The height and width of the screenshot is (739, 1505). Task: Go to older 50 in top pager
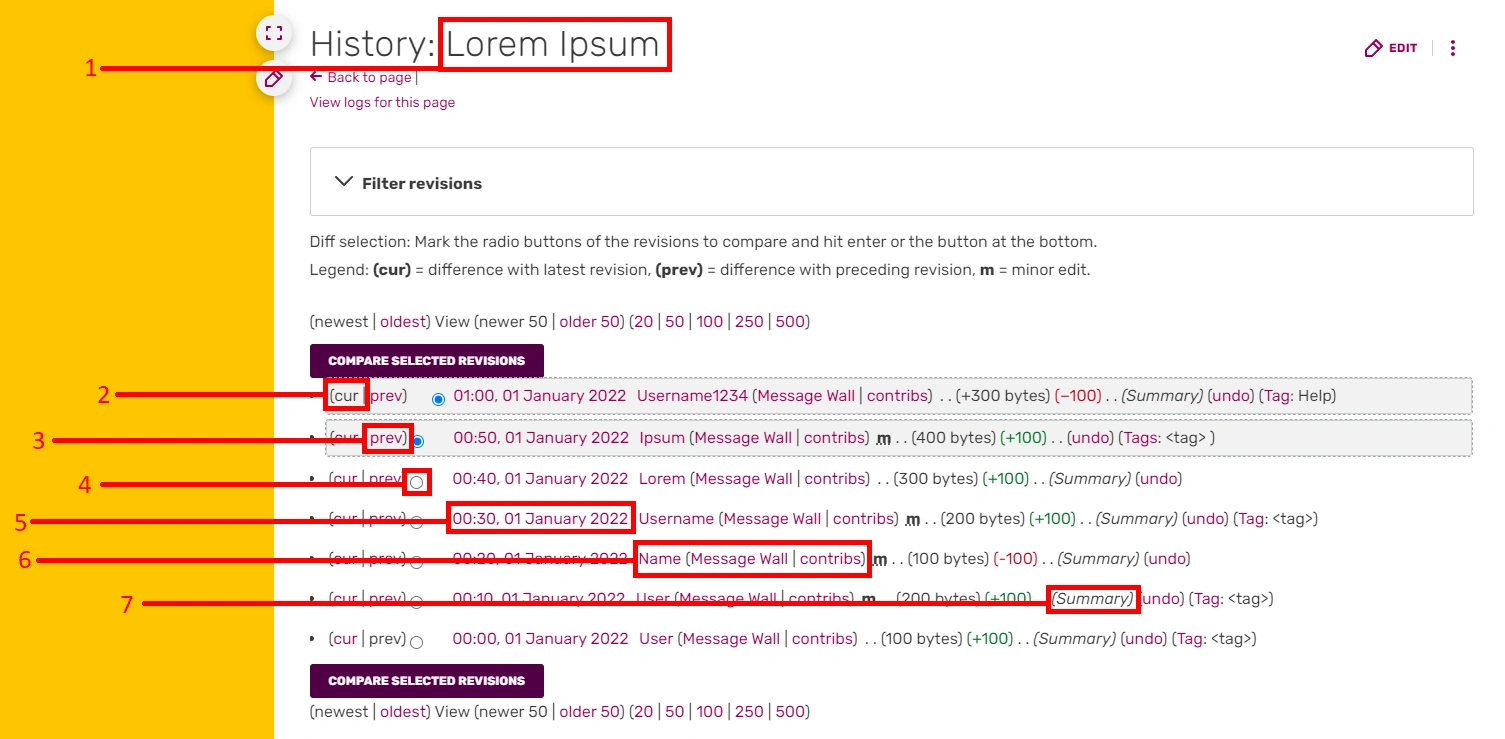[591, 322]
